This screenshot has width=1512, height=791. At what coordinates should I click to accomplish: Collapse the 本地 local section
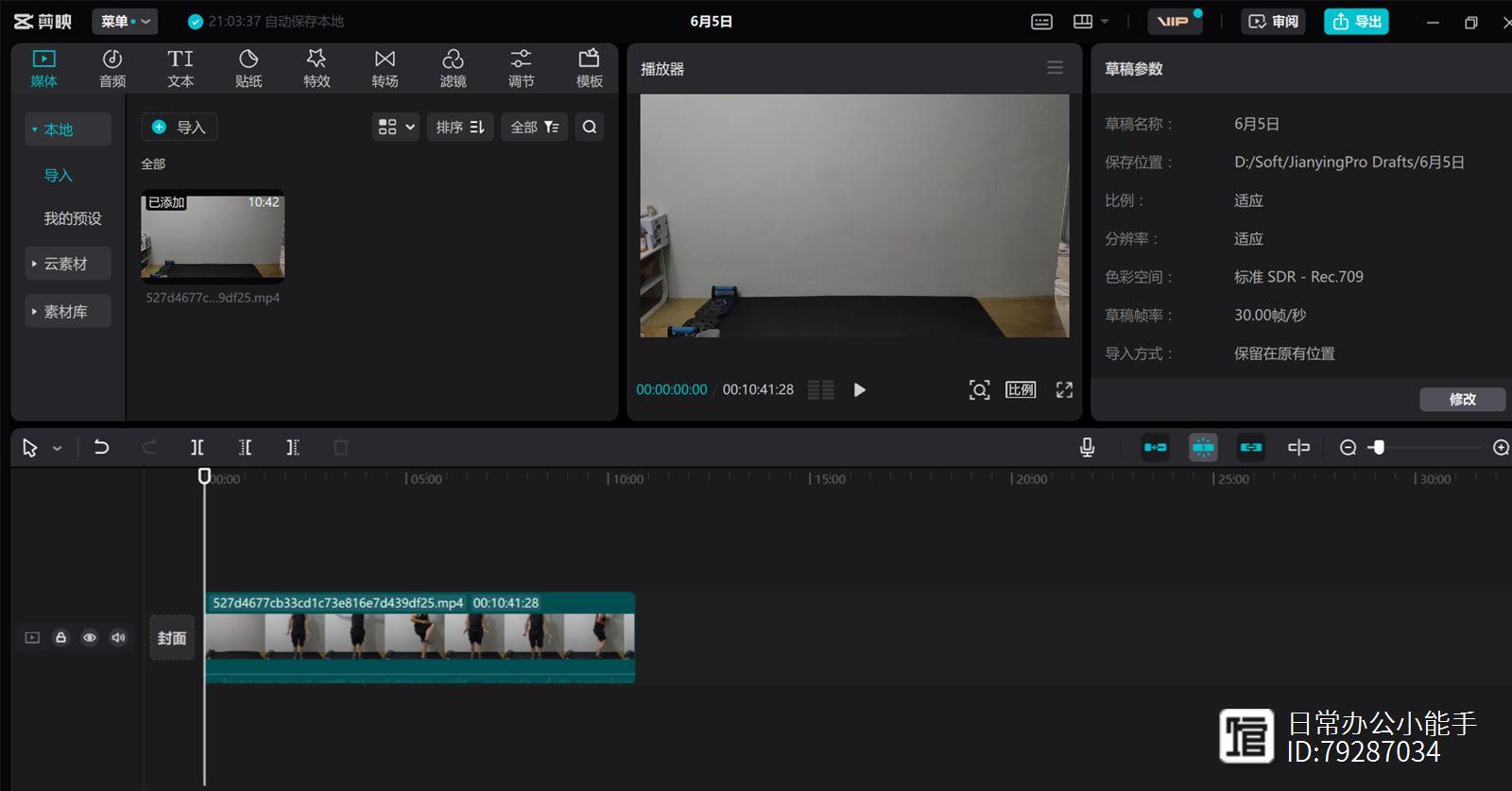click(67, 129)
